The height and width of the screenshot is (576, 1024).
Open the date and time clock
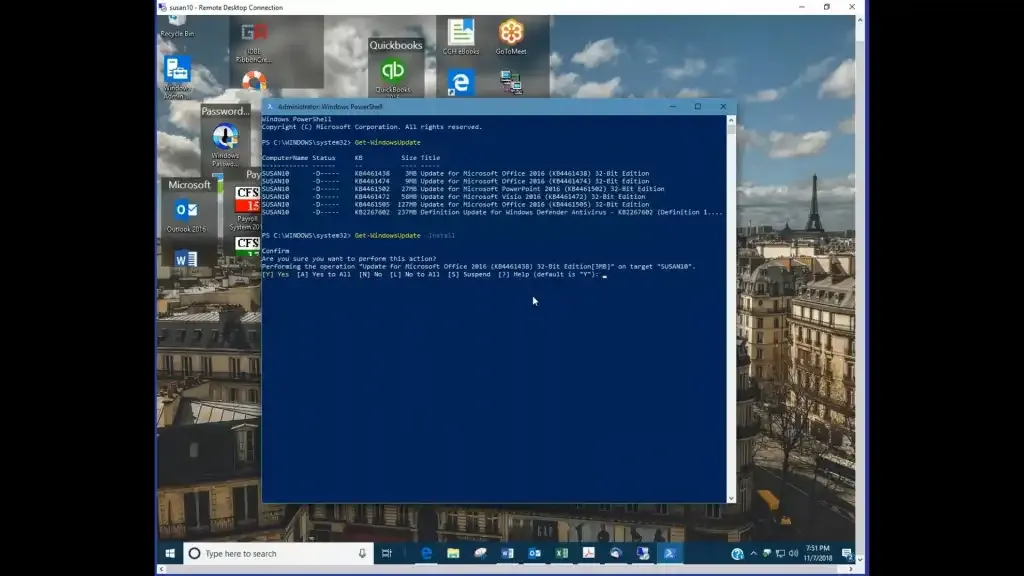[818, 553]
